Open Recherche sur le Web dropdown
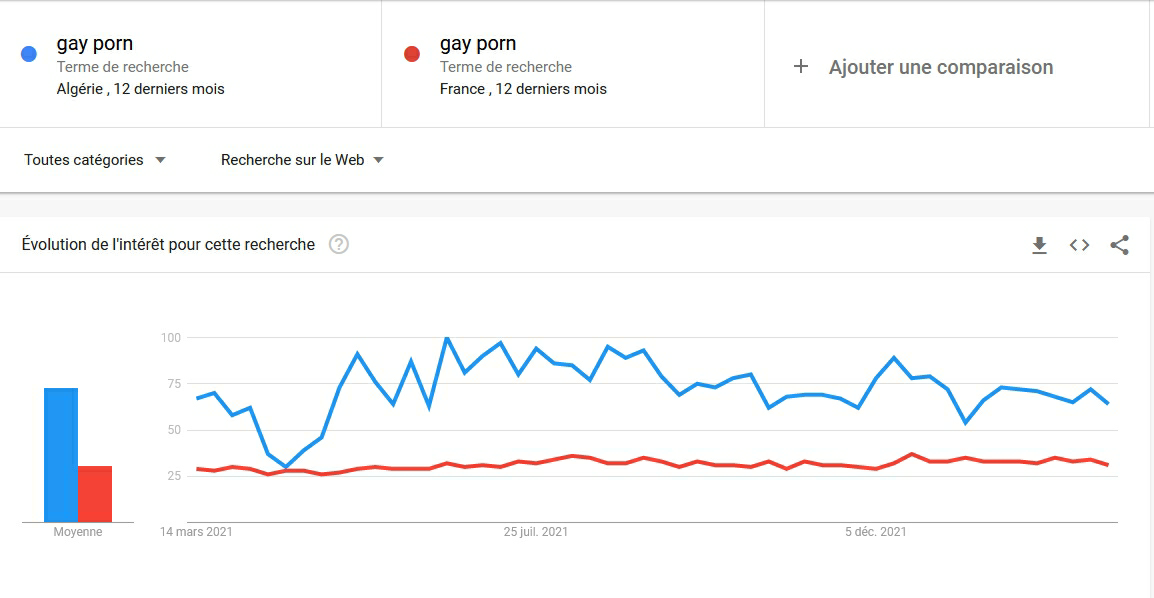 [x=302, y=160]
